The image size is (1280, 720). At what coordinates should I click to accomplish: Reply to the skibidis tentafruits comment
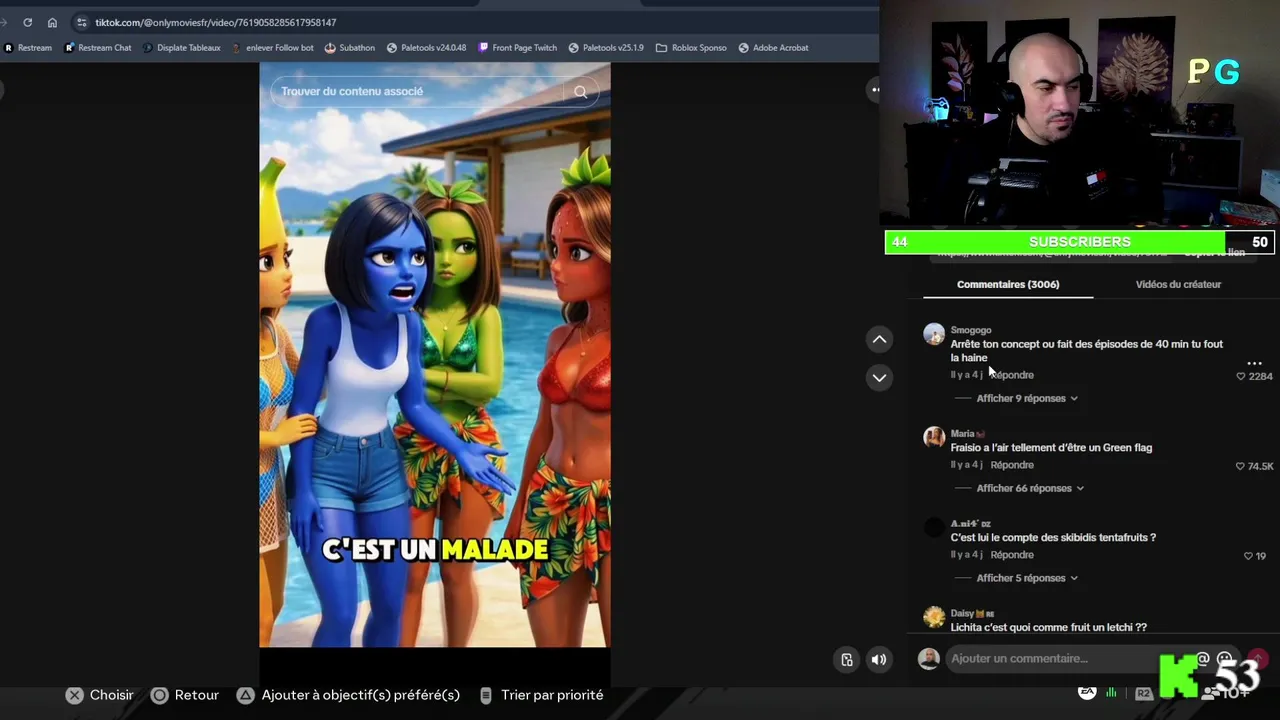[x=1012, y=555]
